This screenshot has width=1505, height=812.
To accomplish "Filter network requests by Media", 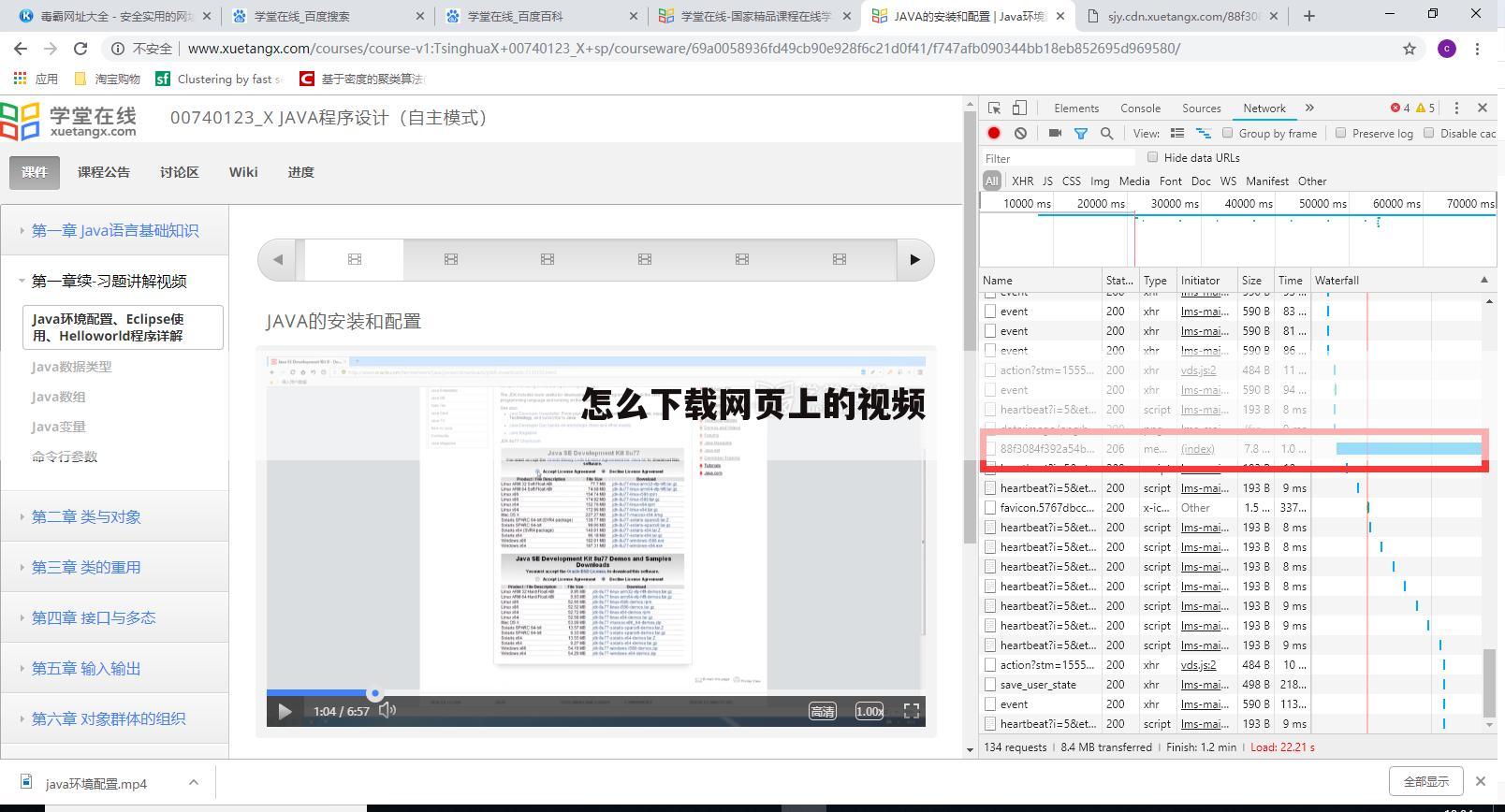I will (x=1133, y=181).
